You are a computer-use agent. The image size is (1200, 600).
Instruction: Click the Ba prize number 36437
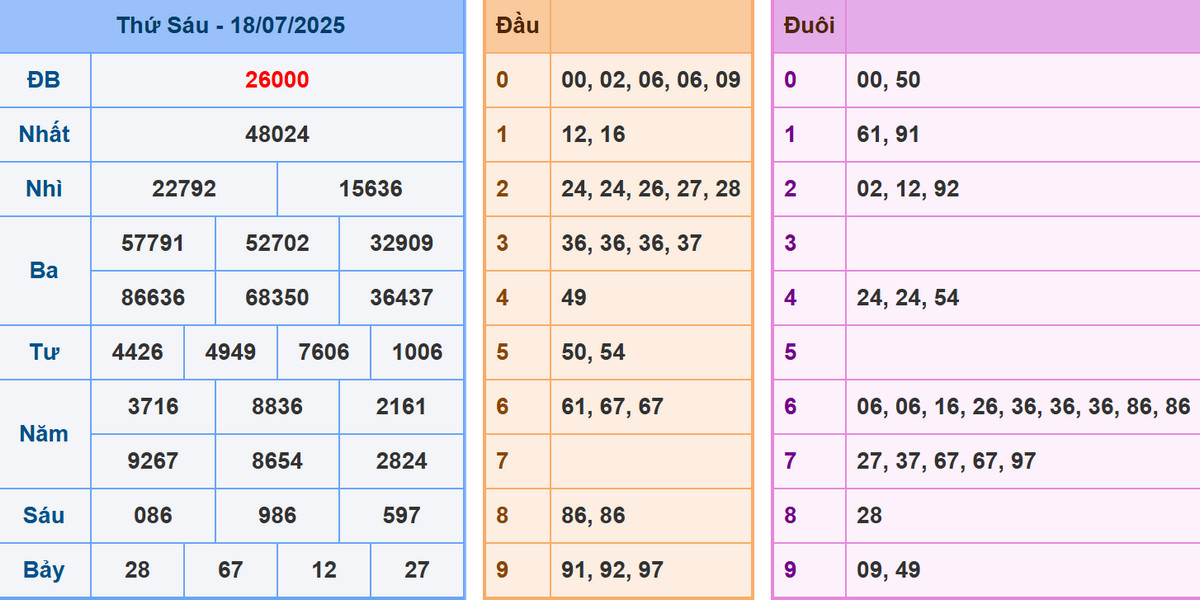[x=401, y=297]
